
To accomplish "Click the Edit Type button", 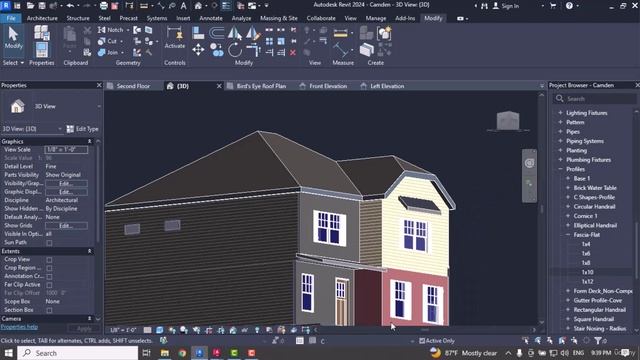I will point(82,129).
